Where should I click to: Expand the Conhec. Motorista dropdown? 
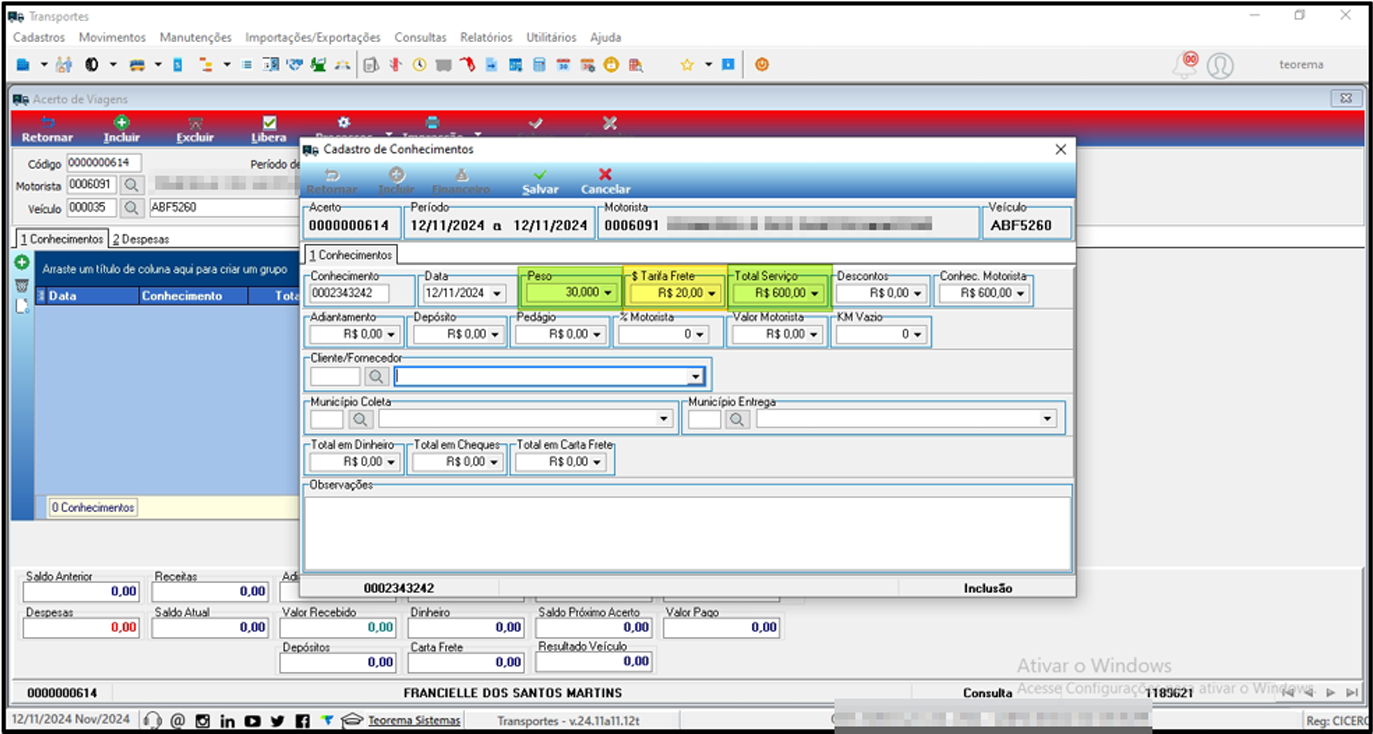click(x=1021, y=293)
